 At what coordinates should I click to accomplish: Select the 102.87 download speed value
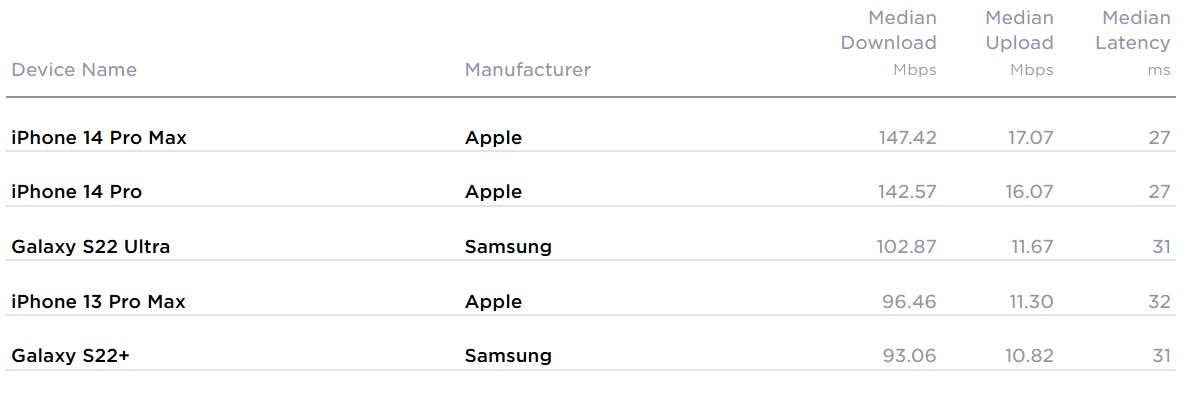(906, 247)
